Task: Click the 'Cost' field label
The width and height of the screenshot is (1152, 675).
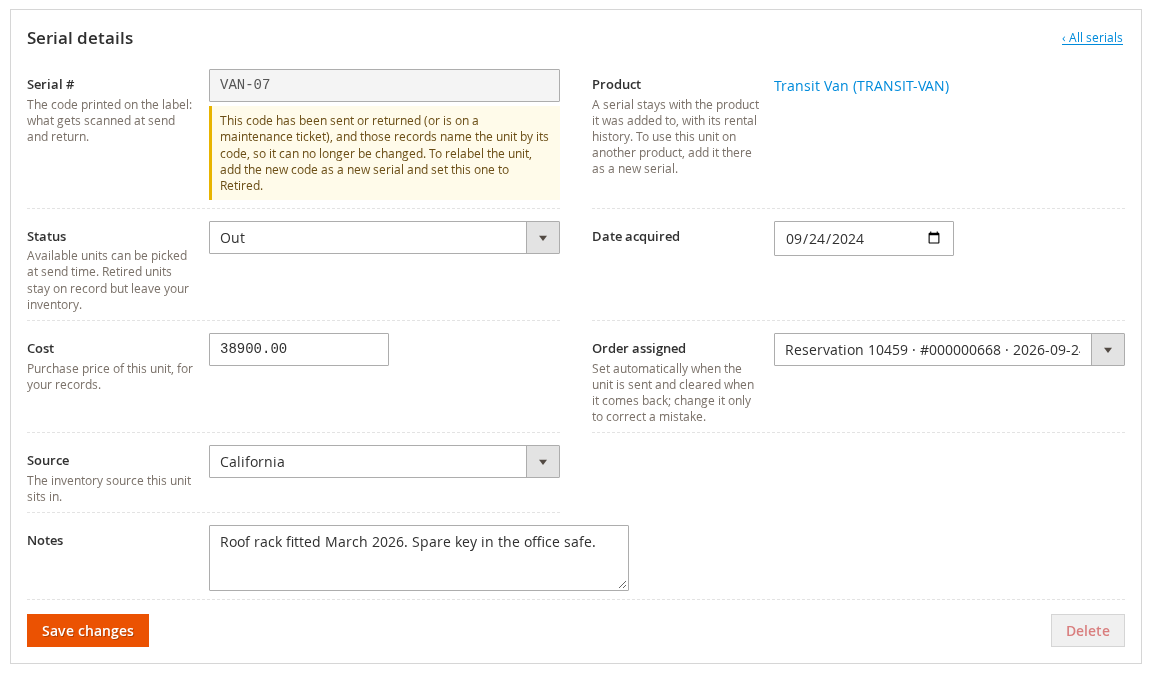Action: [x=40, y=348]
